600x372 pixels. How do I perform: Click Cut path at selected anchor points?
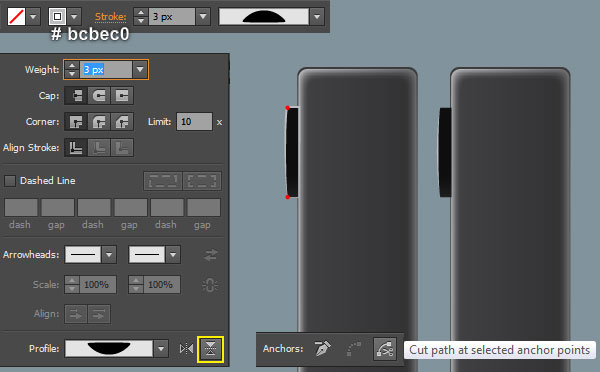[385, 349]
